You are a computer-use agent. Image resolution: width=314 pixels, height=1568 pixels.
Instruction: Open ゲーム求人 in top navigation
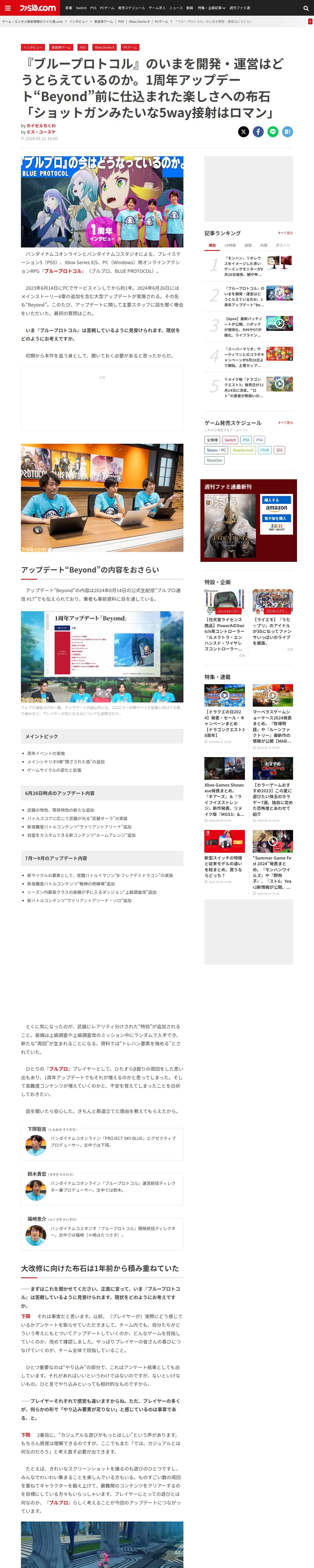click(x=157, y=8)
